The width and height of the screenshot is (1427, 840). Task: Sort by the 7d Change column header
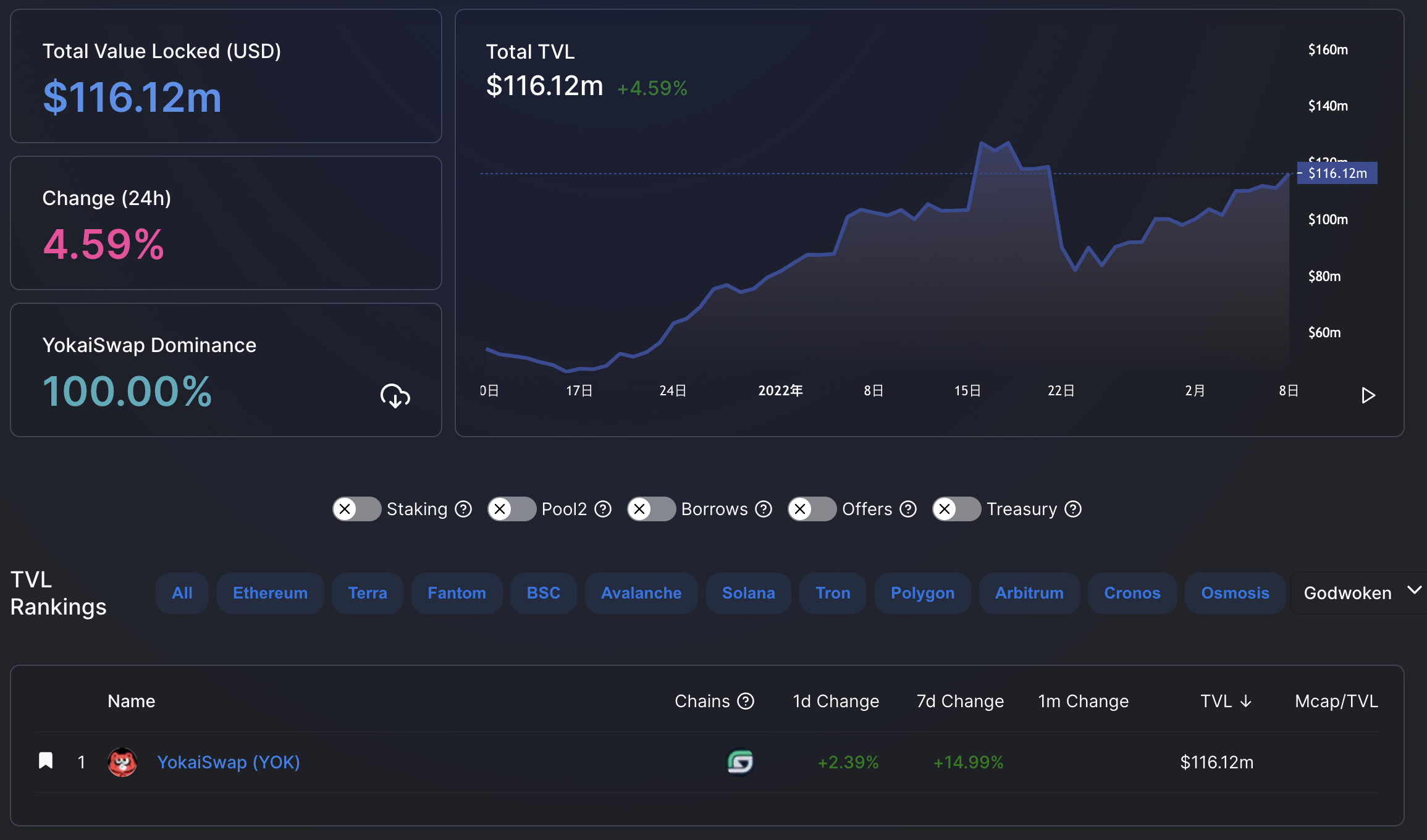pyautogui.click(x=960, y=701)
